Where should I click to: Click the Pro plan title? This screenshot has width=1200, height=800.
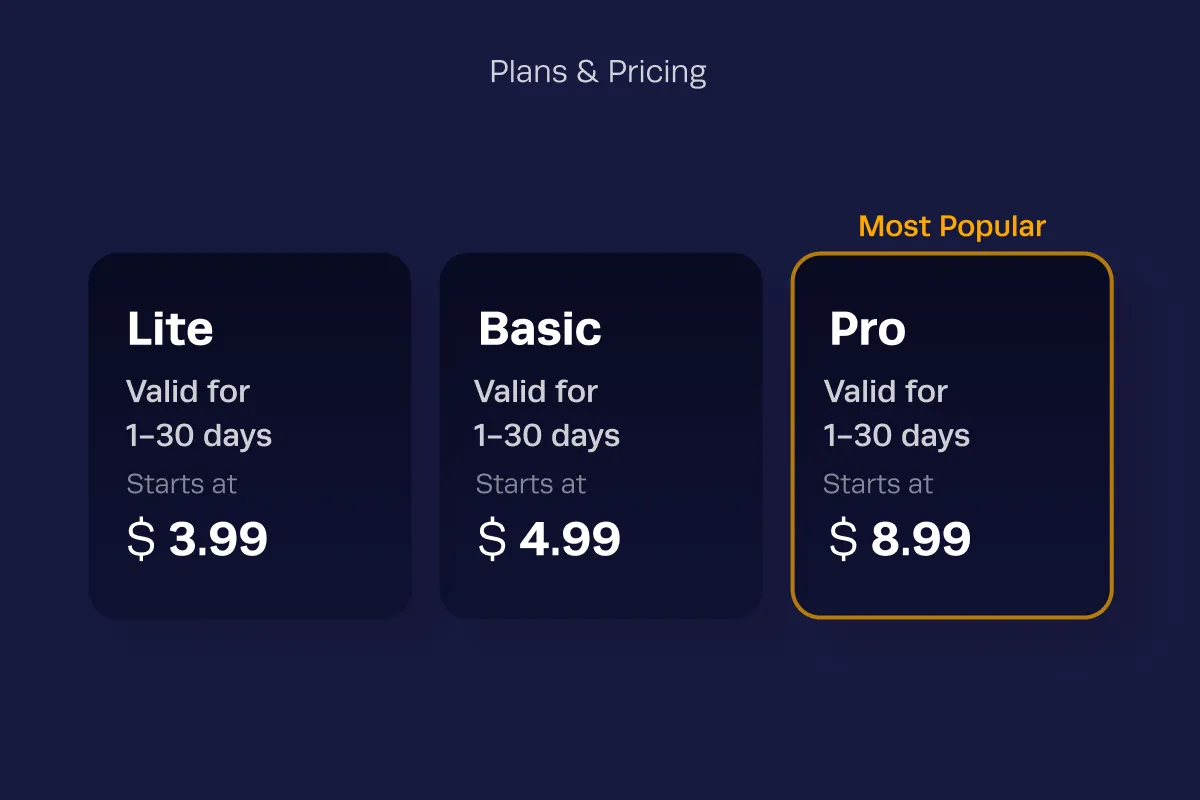pos(868,329)
